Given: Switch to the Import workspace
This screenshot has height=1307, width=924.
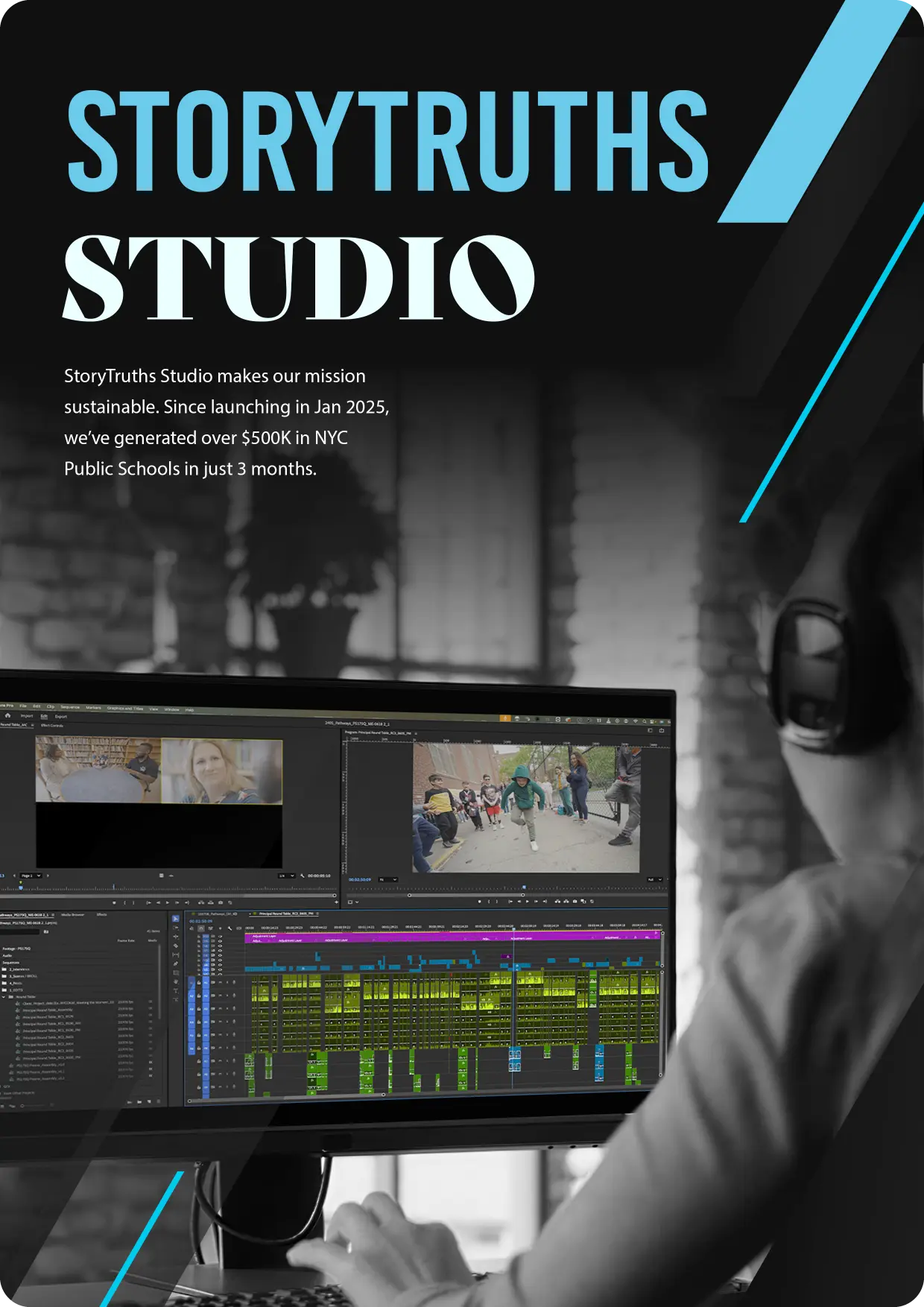Looking at the screenshot, I should click(x=27, y=716).
